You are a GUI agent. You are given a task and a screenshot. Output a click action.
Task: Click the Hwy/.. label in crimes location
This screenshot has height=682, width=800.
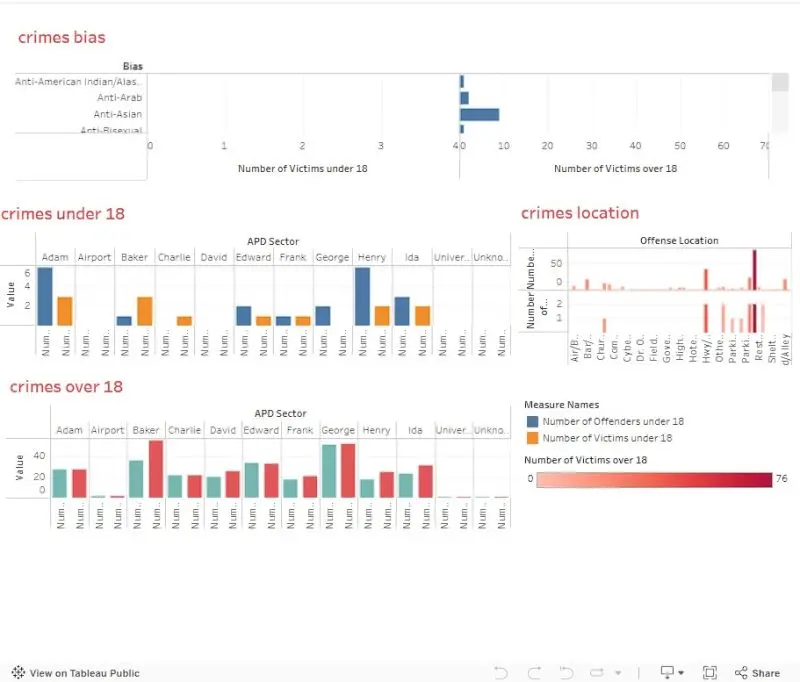click(x=706, y=349)
